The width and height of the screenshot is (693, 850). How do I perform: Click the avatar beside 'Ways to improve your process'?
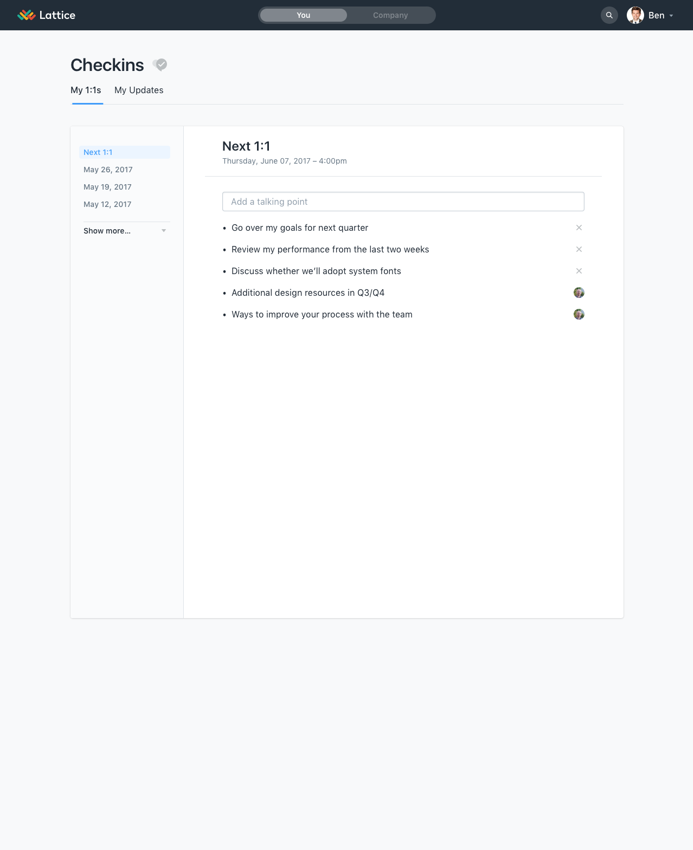pos(579,314)
